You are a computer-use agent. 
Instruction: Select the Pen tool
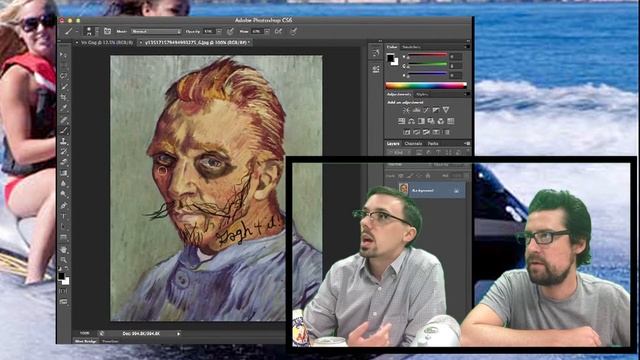(x=64, y=205)
